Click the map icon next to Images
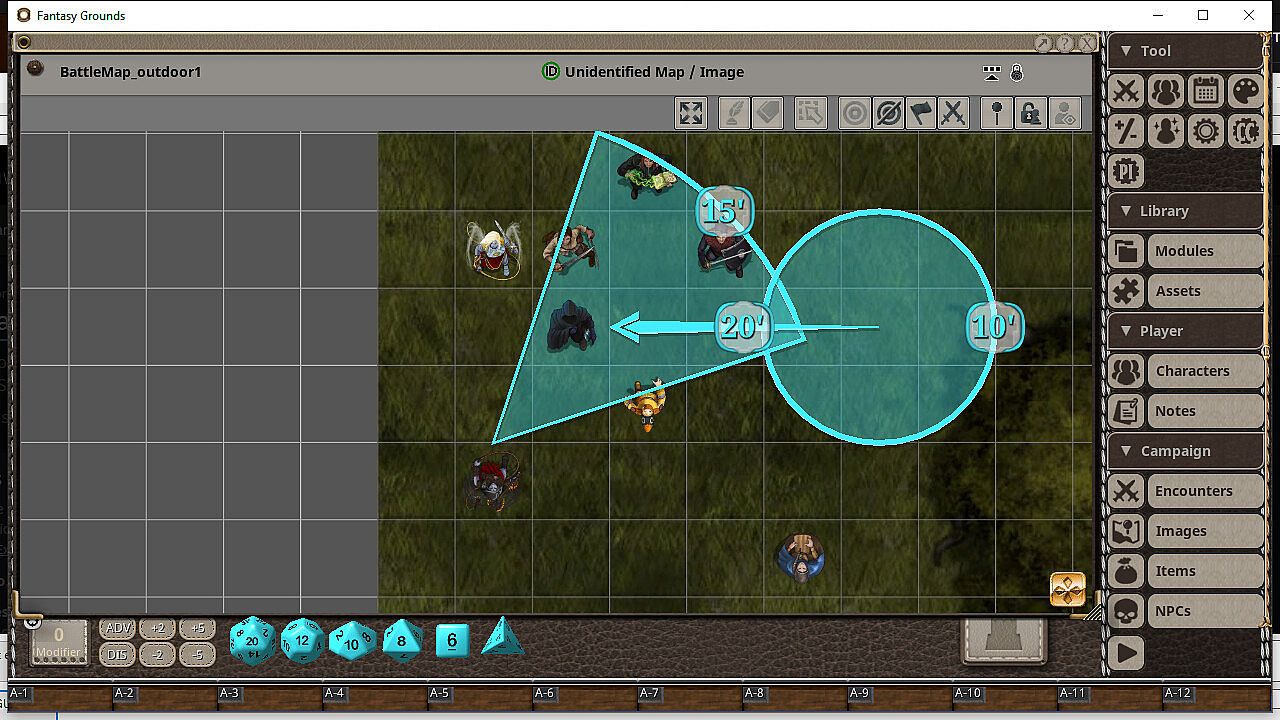The height and width of the screenshot is (720, 1280). [x=1126, y=531]
